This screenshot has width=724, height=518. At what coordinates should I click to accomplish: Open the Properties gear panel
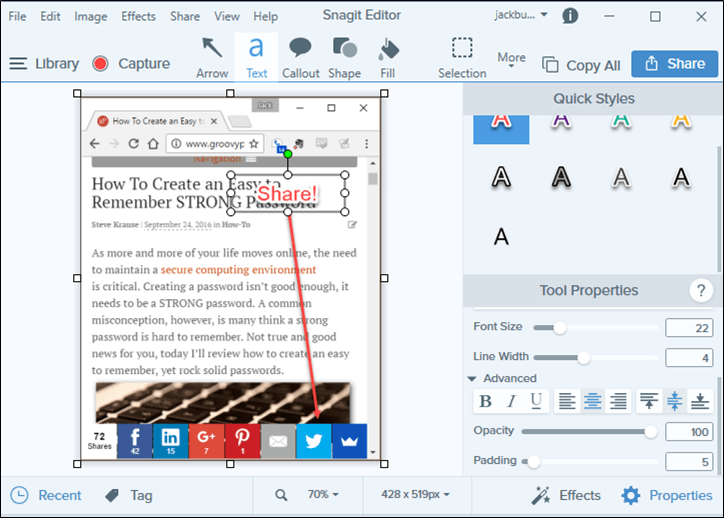click(667, 495)
